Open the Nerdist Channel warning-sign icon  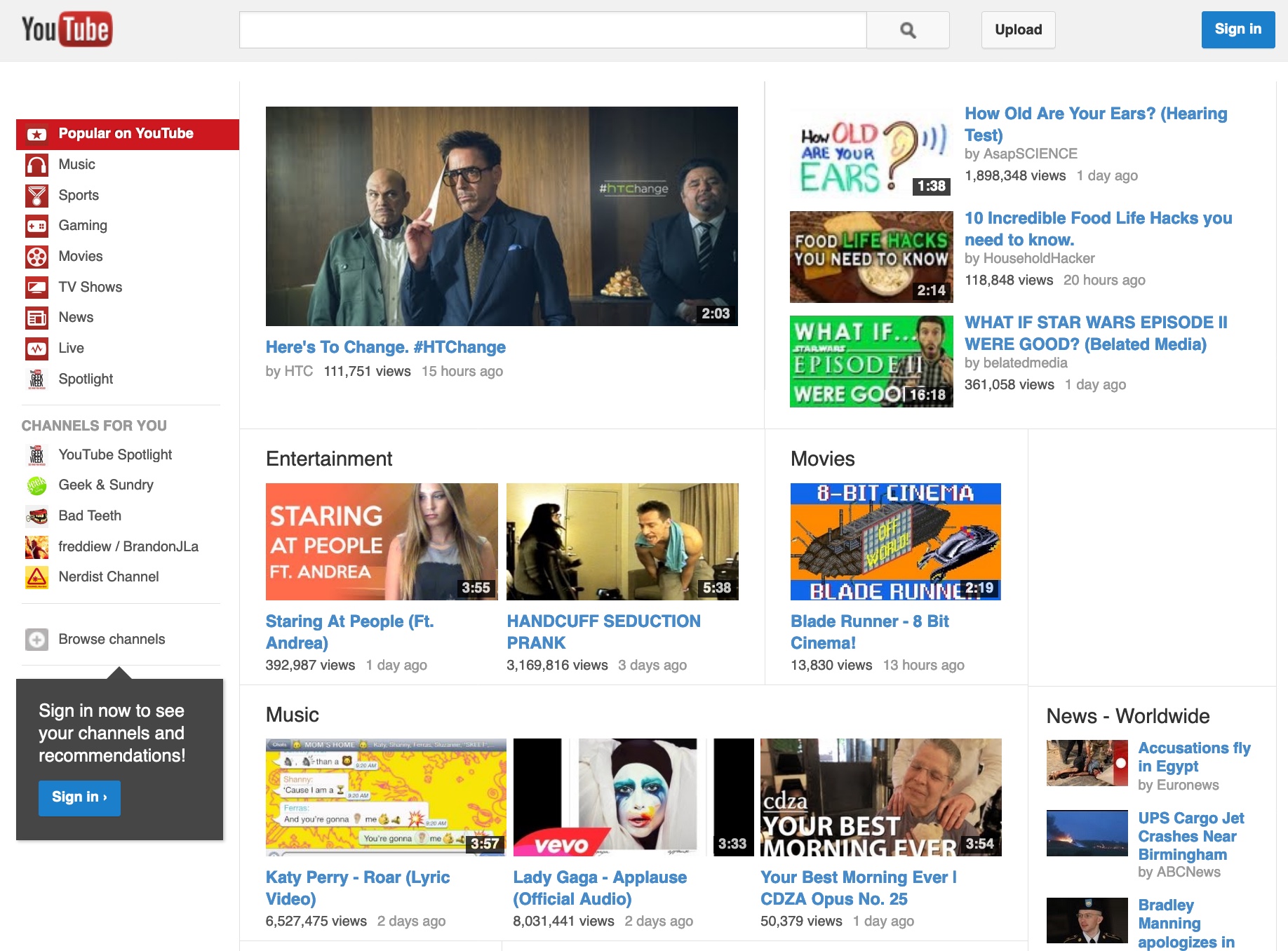[x=36, y=577]
